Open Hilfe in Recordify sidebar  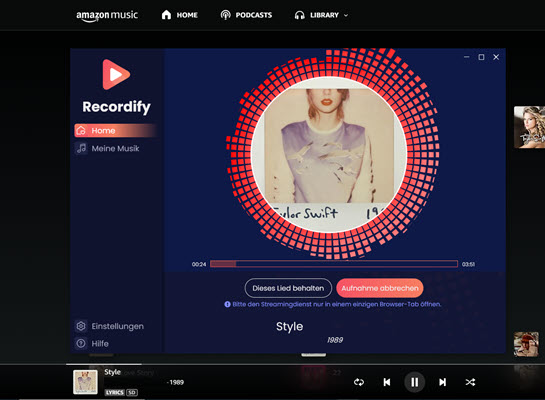92,343
